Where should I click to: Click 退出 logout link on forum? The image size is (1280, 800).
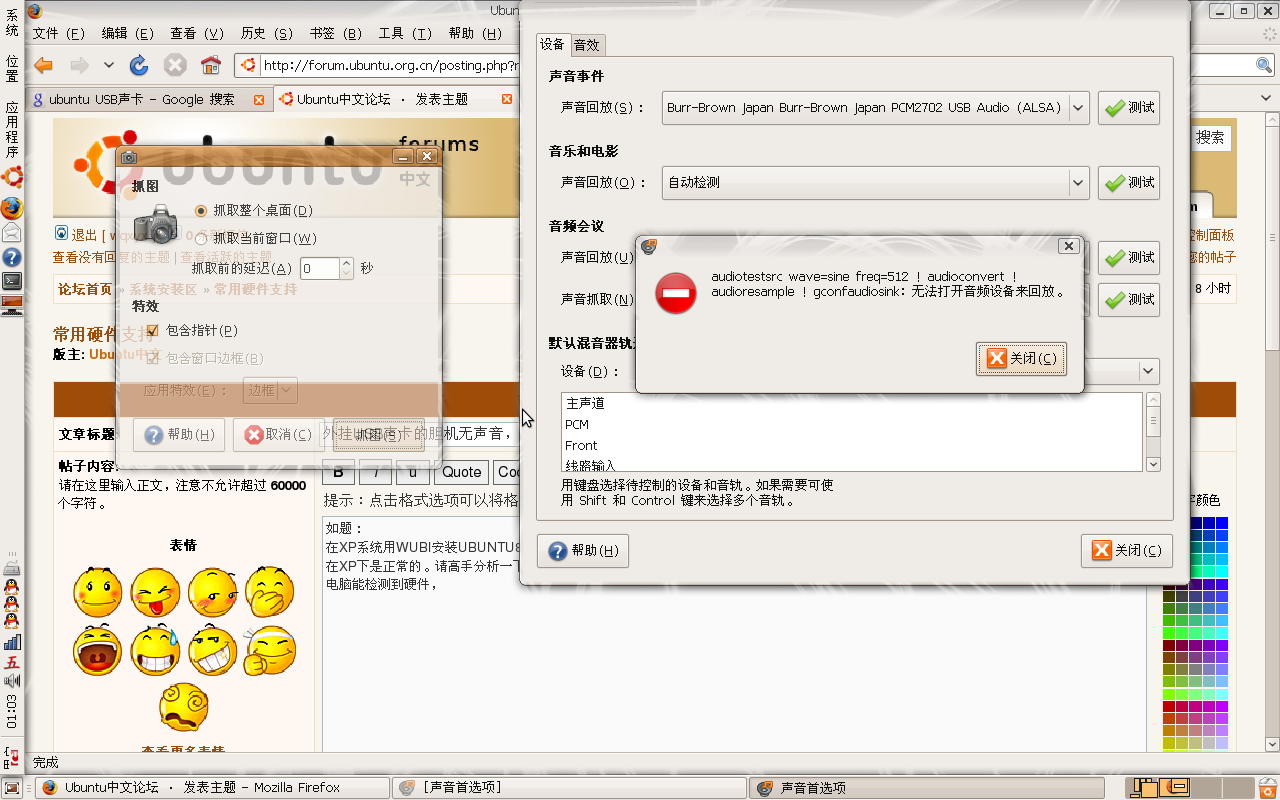84,235
